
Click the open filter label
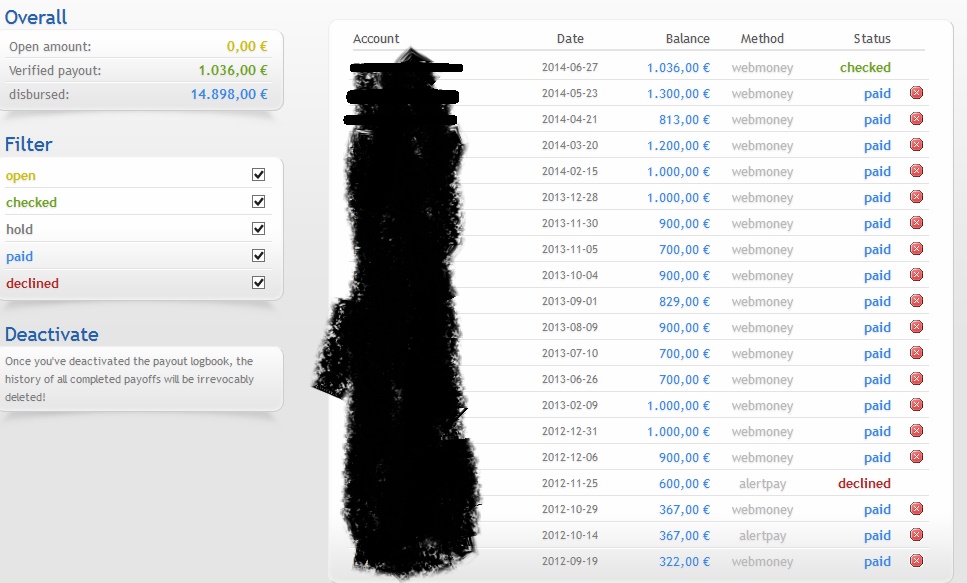pyautogui.click(x=20, y=176)
